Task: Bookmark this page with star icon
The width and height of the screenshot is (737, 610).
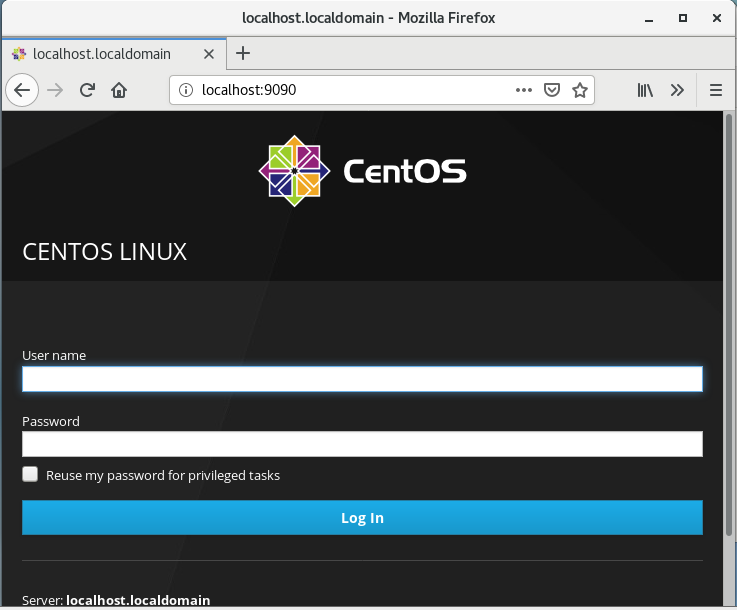Action: coord(579,90)
